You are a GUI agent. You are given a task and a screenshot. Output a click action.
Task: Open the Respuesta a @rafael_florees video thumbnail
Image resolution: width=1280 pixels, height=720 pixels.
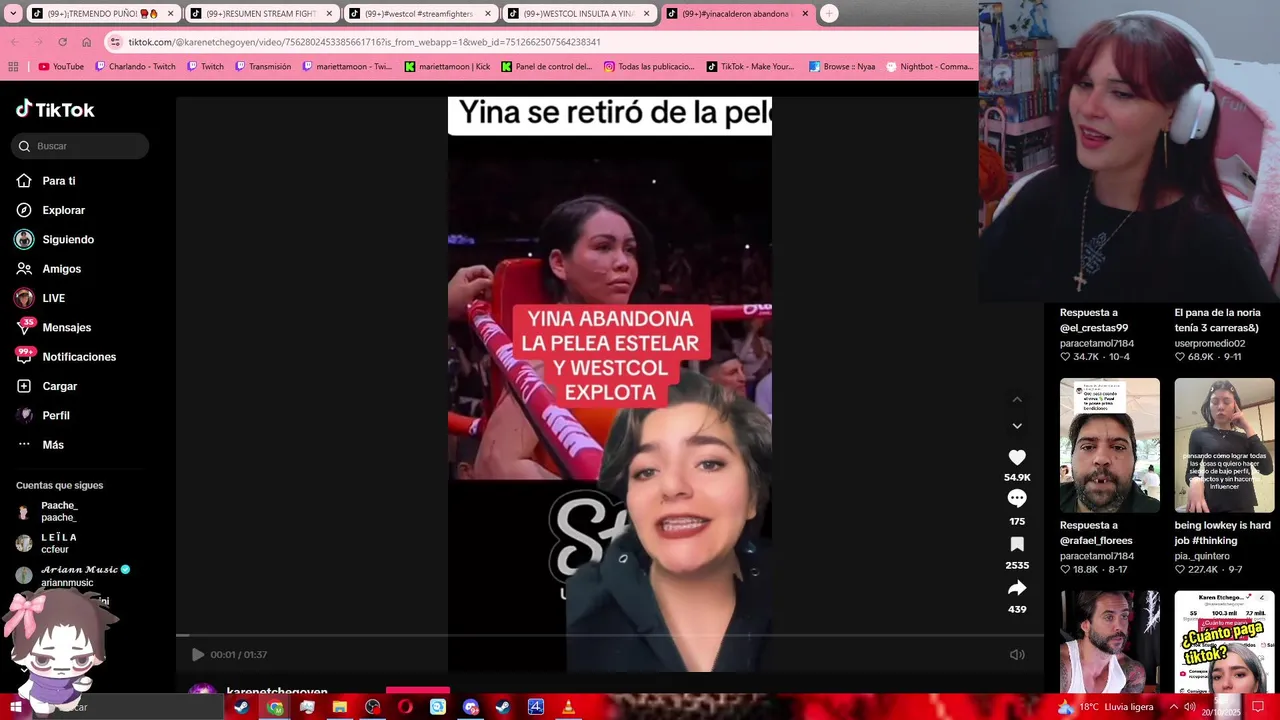click(x=1110, y=445)
